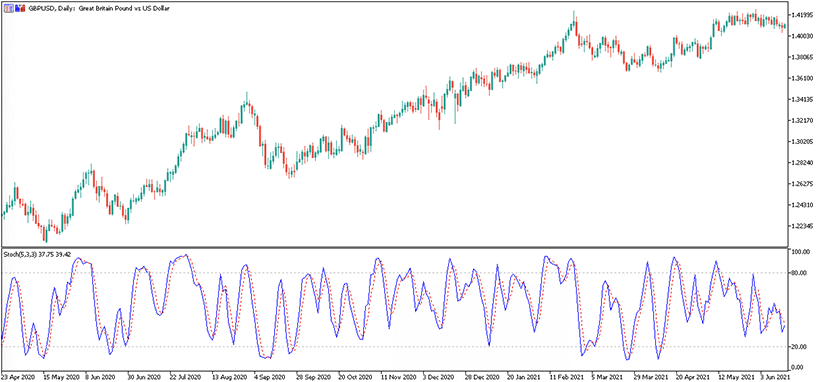Click the 22 Jul 2020 date label

(x=186, y=377)
